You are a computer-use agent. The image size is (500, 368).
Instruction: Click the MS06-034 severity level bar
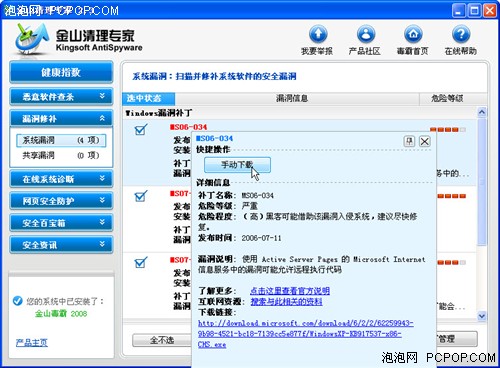448,130
